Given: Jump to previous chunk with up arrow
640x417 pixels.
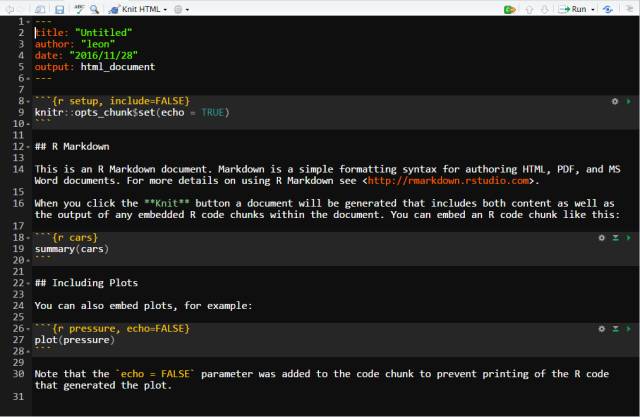Looking at the screenshot, I should [529, 9].
